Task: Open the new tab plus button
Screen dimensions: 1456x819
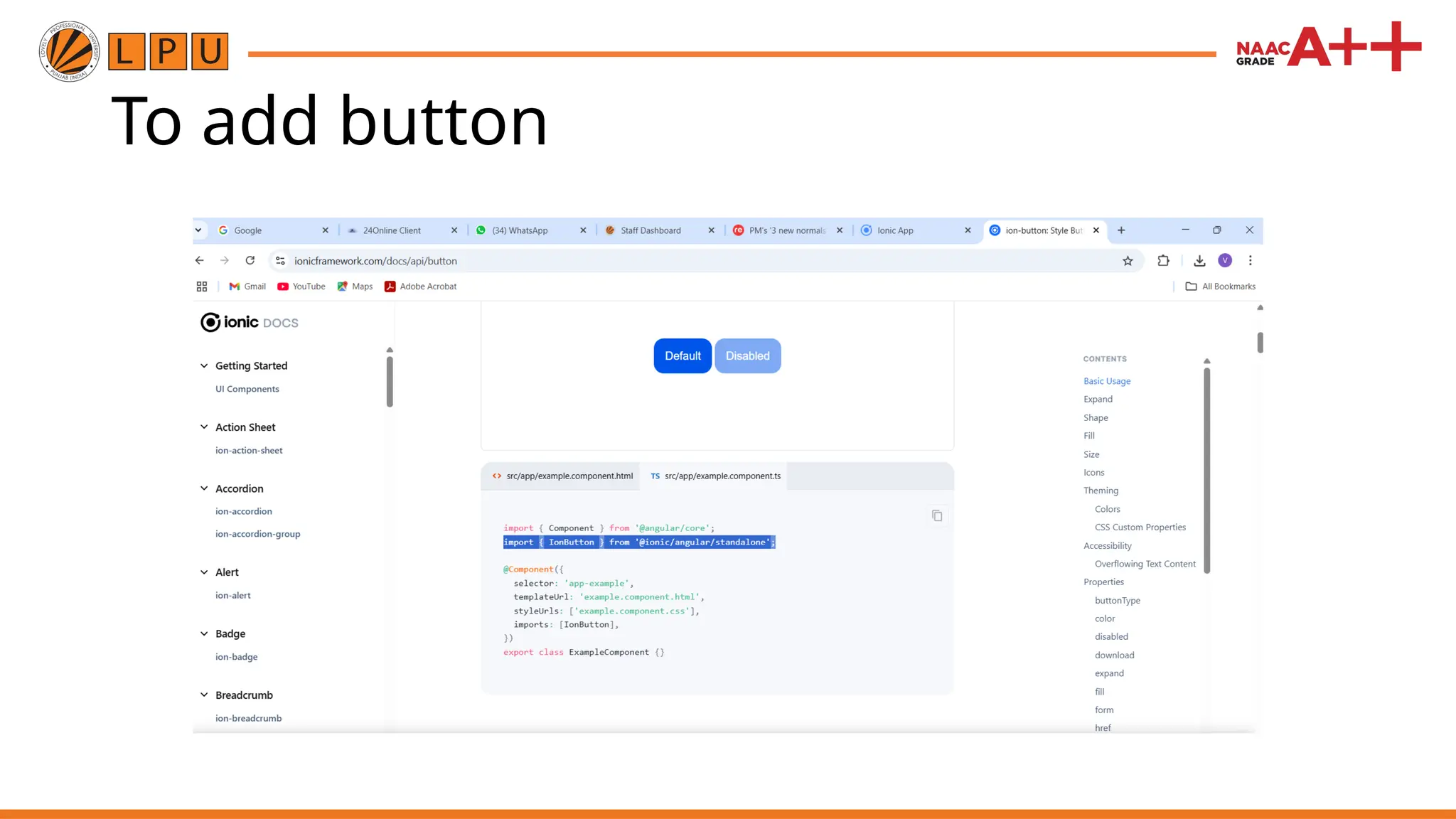Action: [1121, 230]
